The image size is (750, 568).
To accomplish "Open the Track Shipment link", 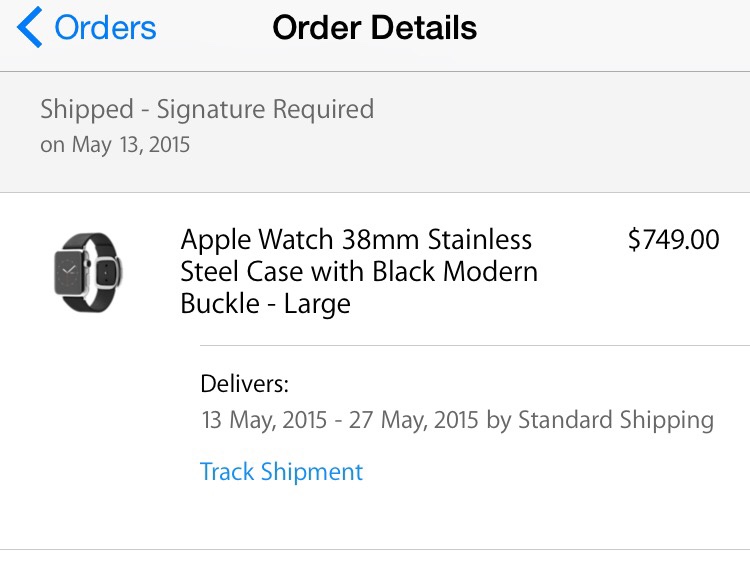I will point(281,472).
